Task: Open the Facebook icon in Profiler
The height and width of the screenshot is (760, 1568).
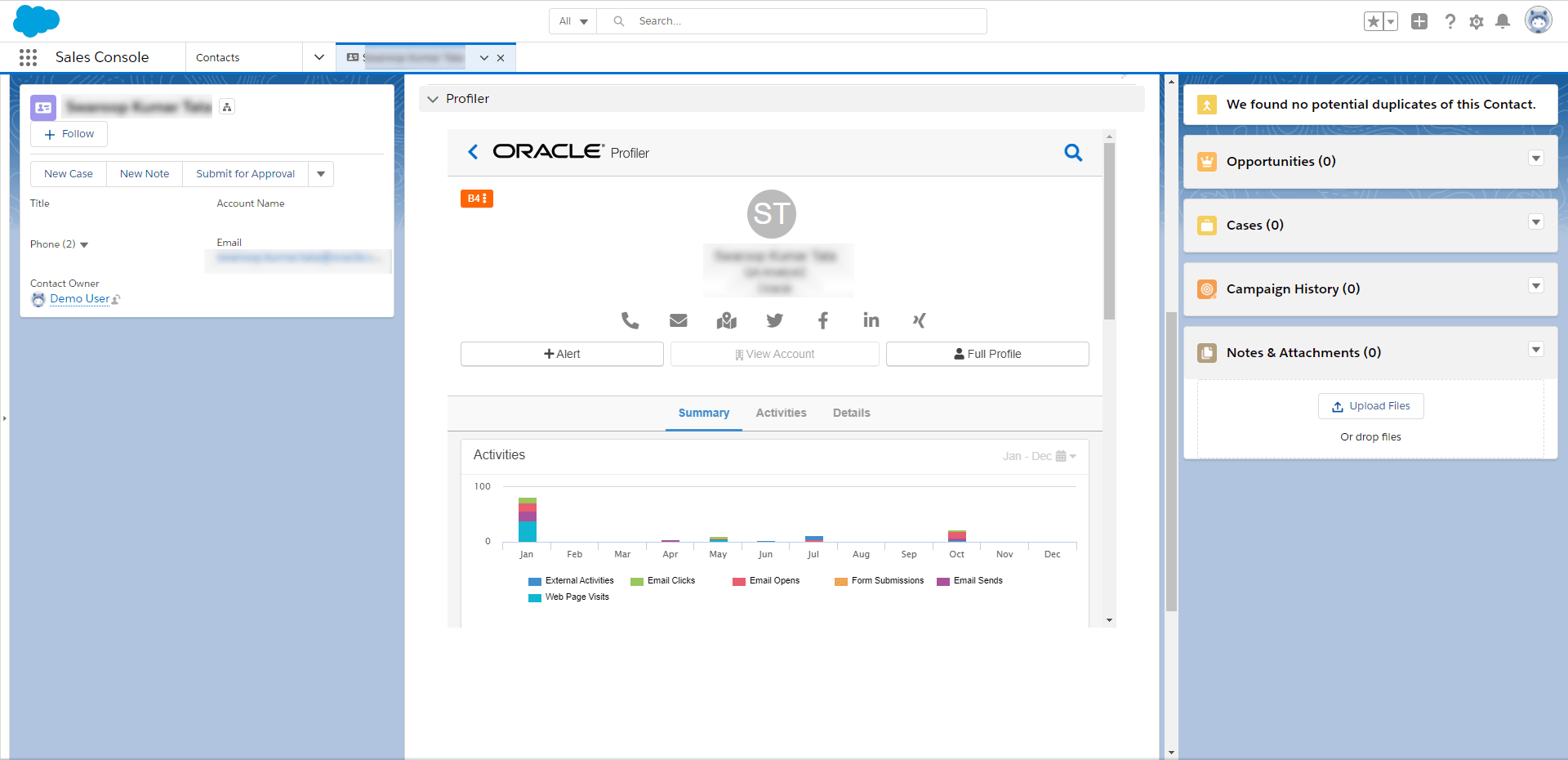Action: pos(823,320)
